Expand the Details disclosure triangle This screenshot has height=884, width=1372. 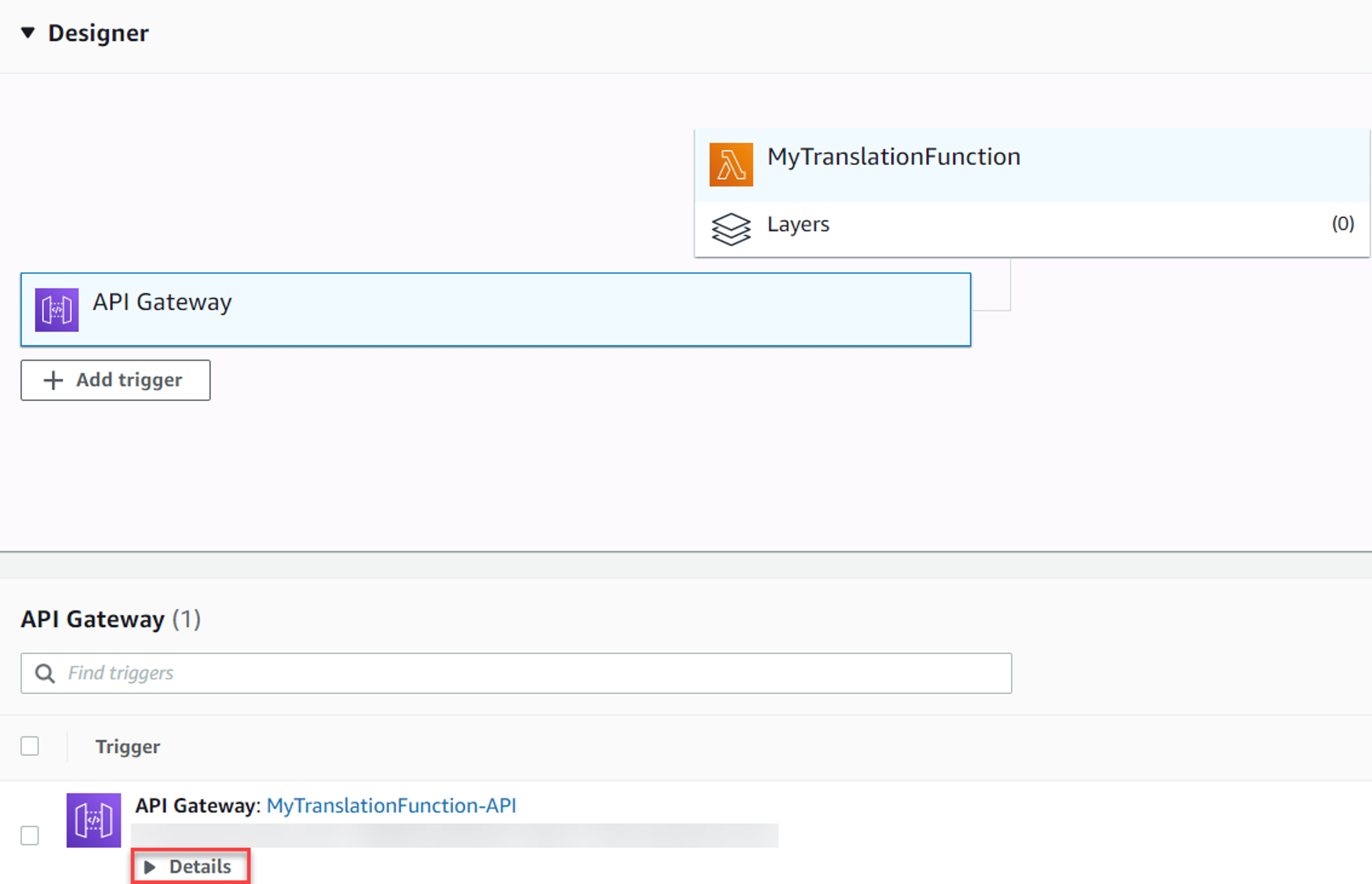pos(150,867)
